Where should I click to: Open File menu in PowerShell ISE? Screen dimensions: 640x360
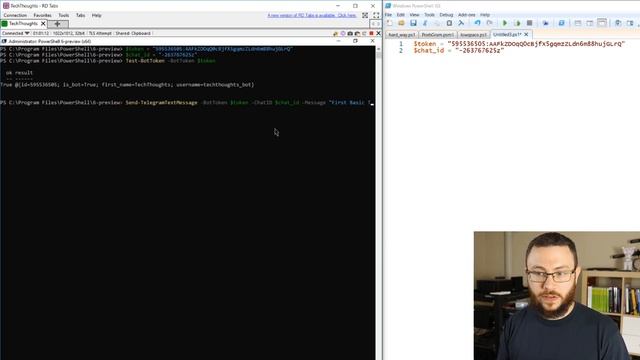pos(388,15)
